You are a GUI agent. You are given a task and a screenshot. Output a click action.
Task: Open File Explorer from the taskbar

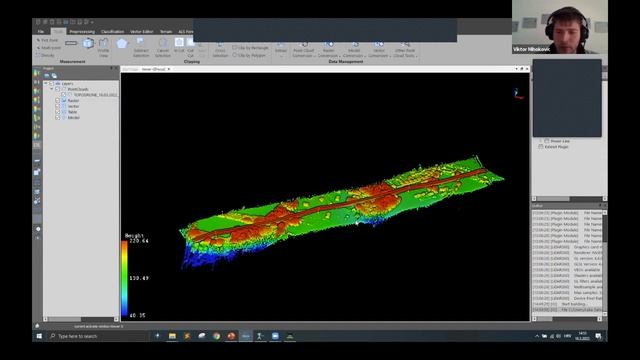pyautogui.click(x=172, y=336)
